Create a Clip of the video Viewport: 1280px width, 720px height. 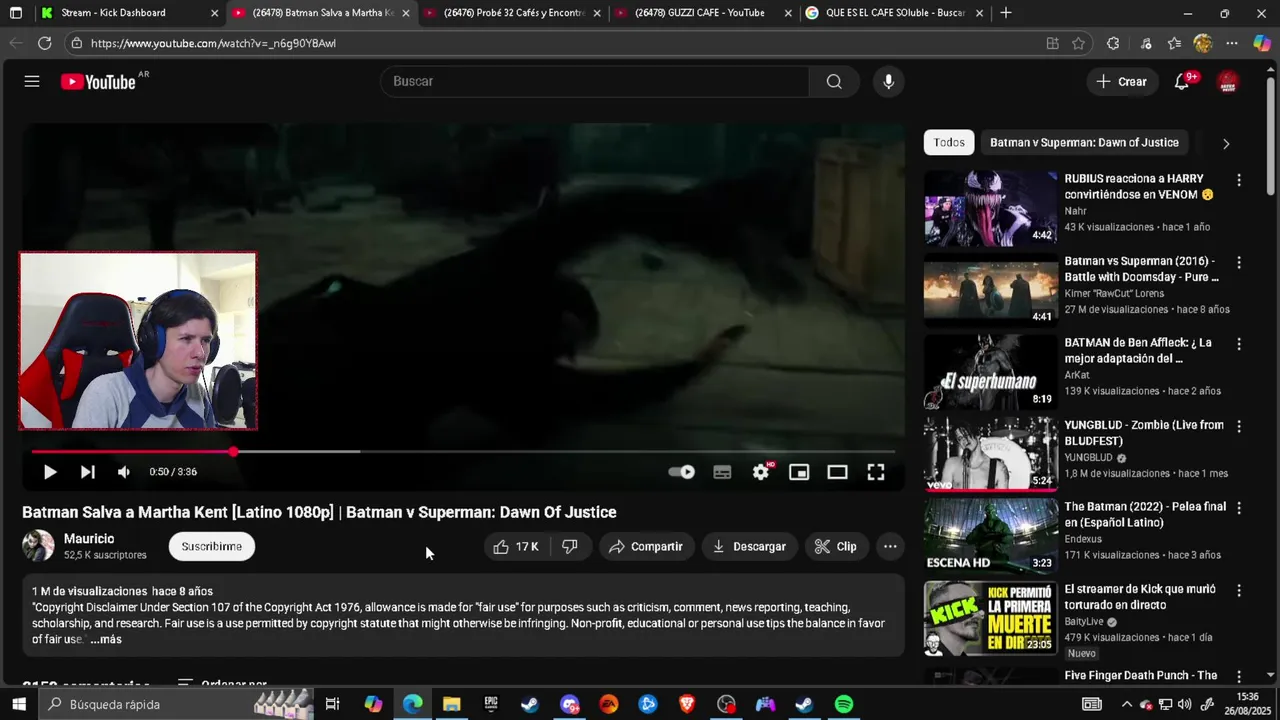coord(836,546)
